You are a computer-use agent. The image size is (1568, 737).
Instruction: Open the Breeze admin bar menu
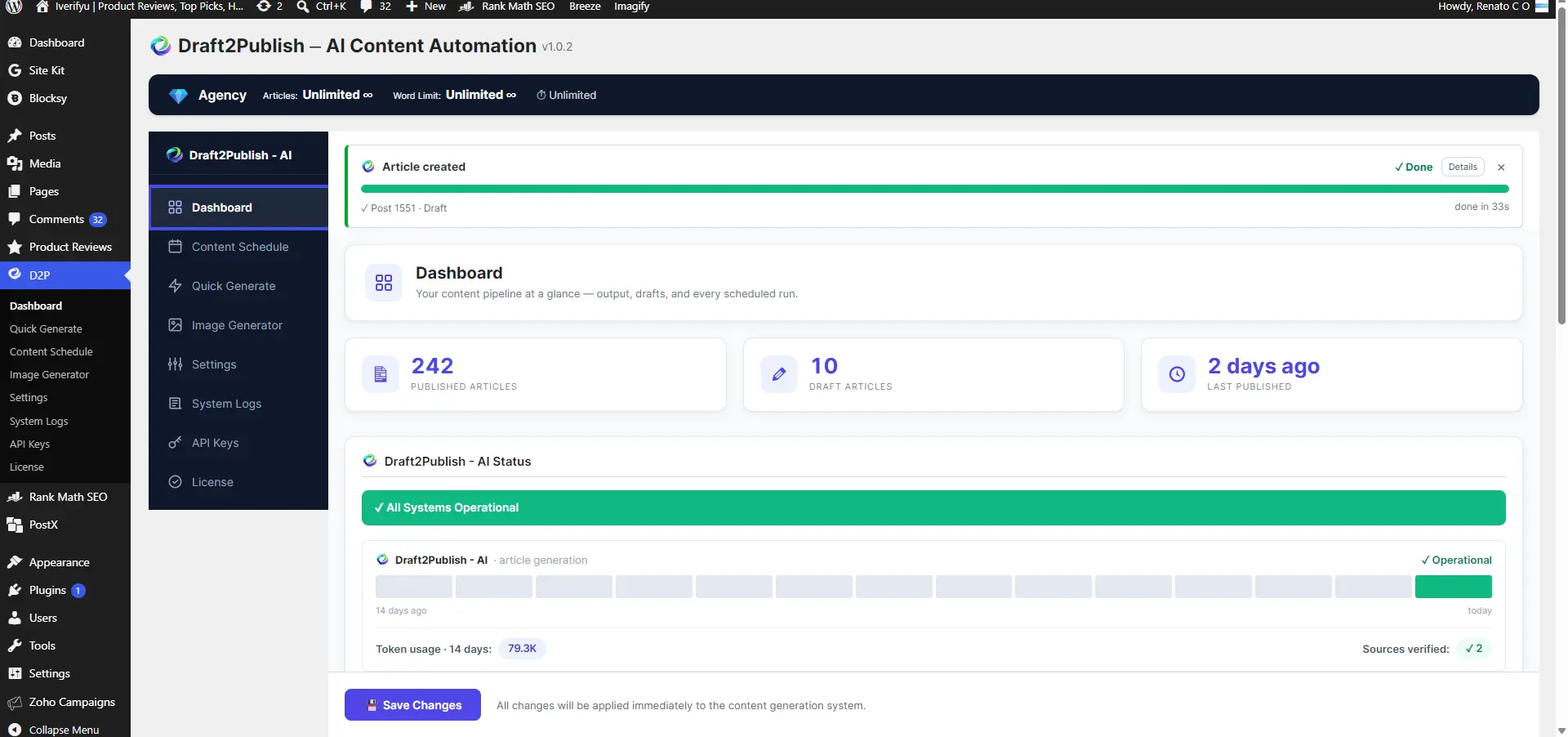tap(585, 7)
